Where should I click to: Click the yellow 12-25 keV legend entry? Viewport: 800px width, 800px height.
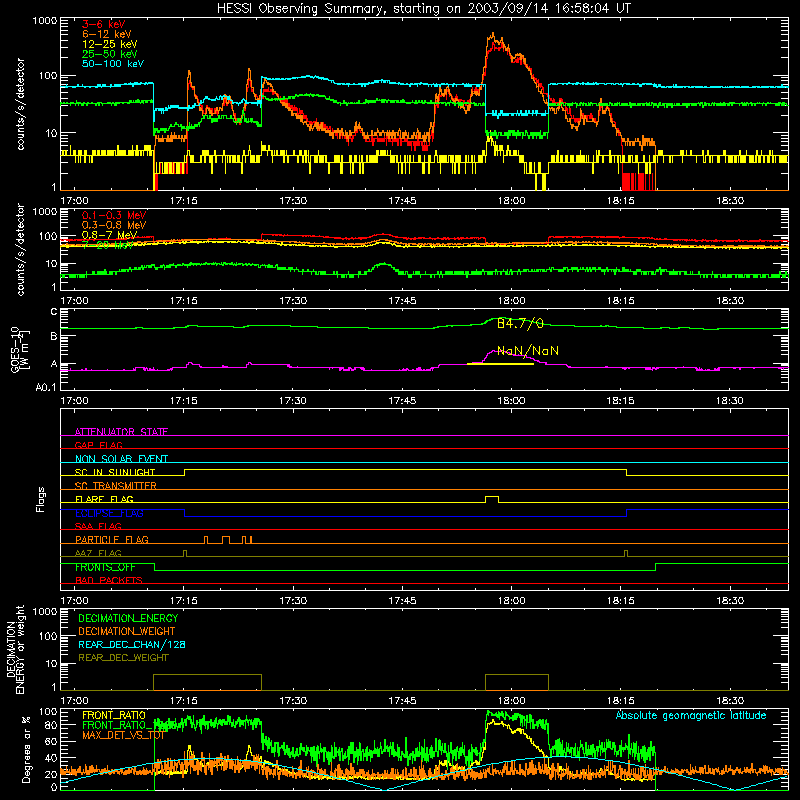(109, 44)
